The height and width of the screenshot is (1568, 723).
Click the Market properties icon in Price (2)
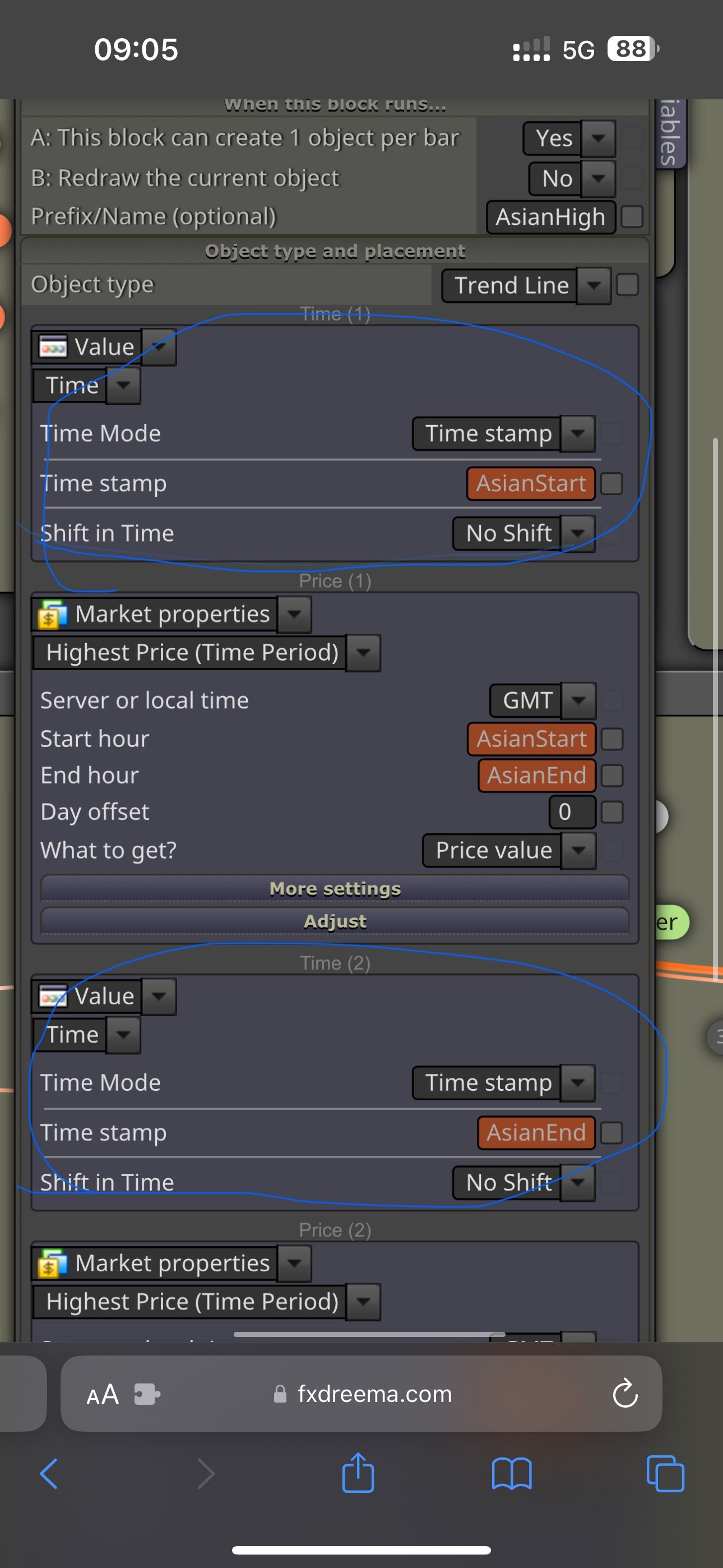click(53, 1263)
